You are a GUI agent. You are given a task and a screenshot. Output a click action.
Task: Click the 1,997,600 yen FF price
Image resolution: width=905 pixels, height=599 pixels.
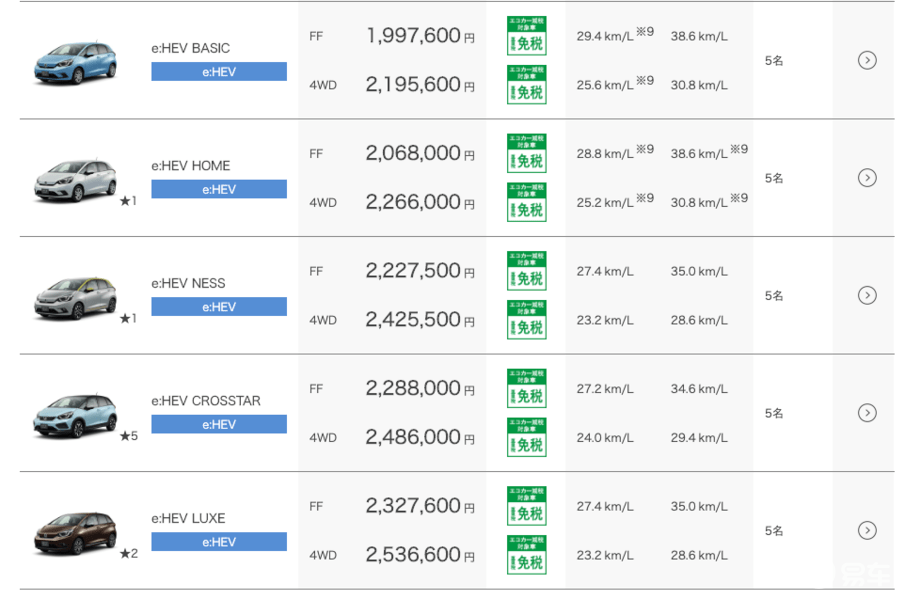(413, 36)
